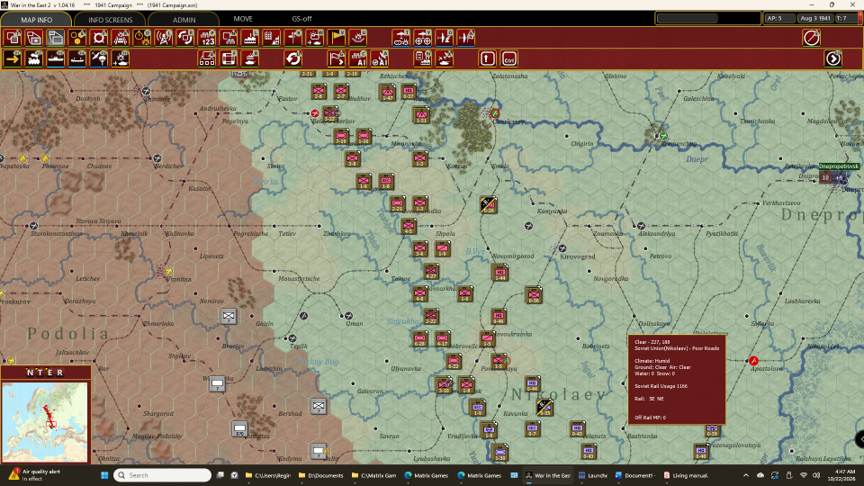This screenshot has width=864, height=486.
Task: Click the Aug 3 1941 date display
Action: (x=815, y=18)
